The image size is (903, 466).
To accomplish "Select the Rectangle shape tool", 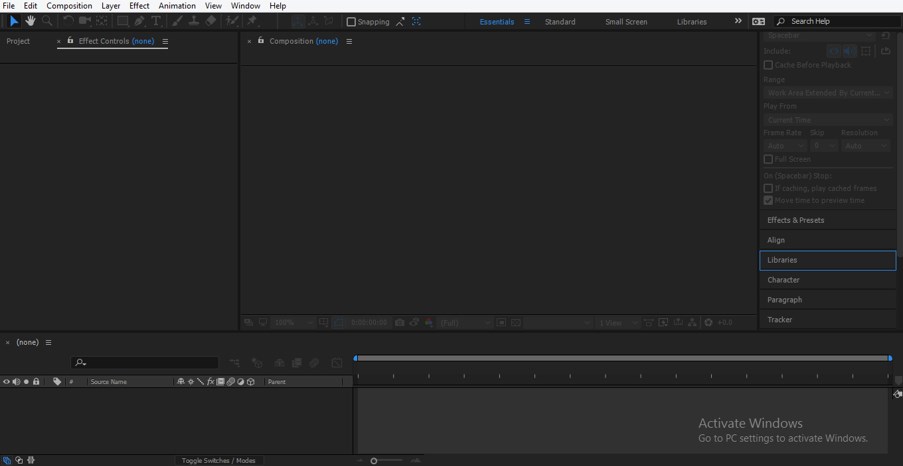I will [x=123, y=21].
